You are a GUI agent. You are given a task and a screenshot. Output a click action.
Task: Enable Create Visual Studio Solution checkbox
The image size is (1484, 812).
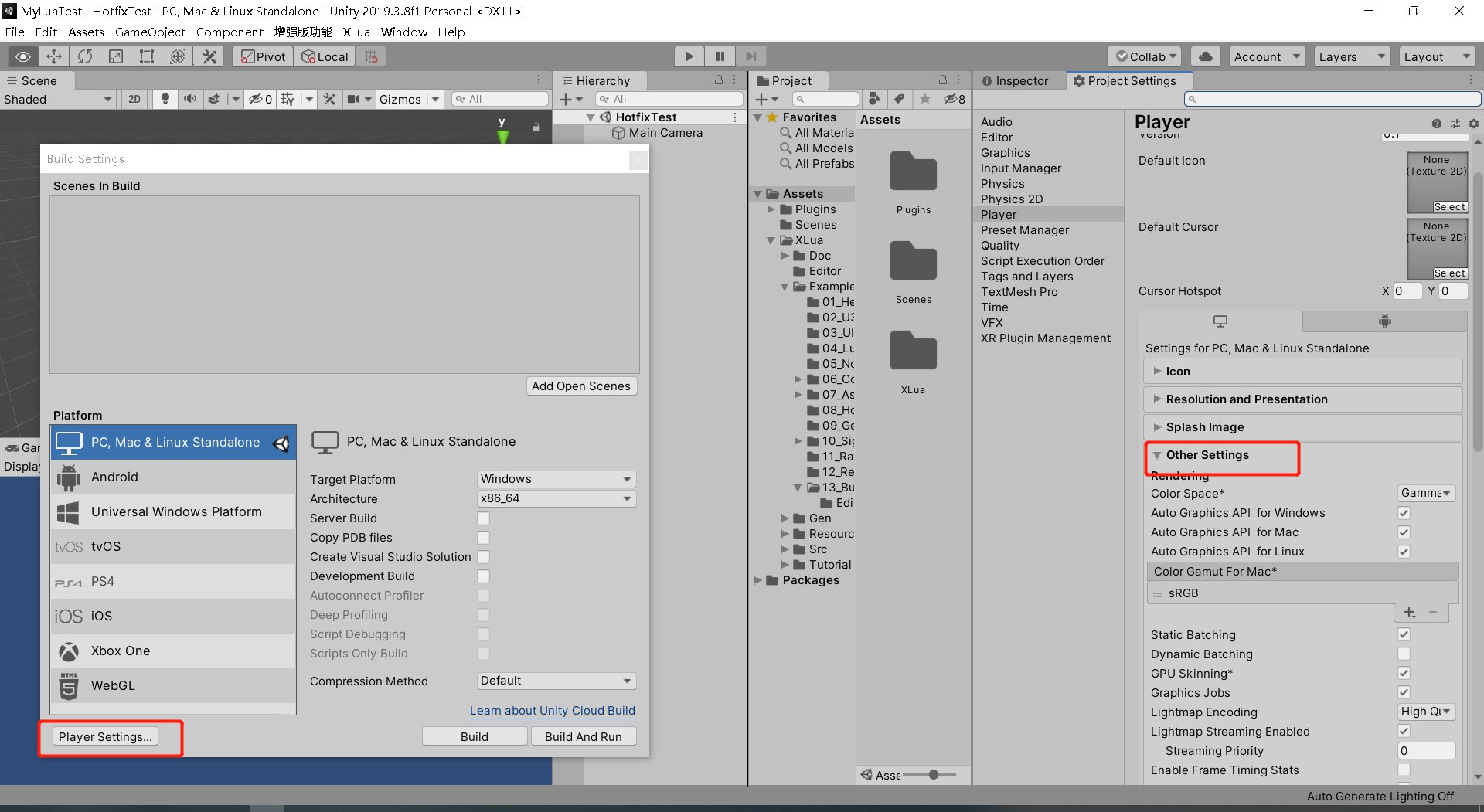coord(483,557)
